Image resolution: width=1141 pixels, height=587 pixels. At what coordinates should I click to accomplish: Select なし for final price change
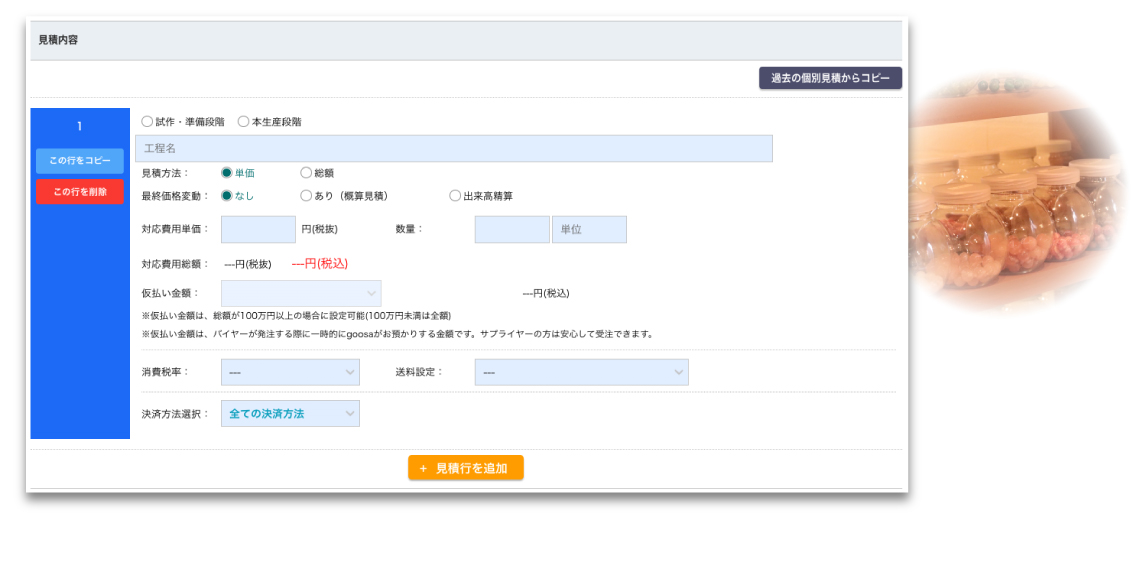[x=227, y=196]
